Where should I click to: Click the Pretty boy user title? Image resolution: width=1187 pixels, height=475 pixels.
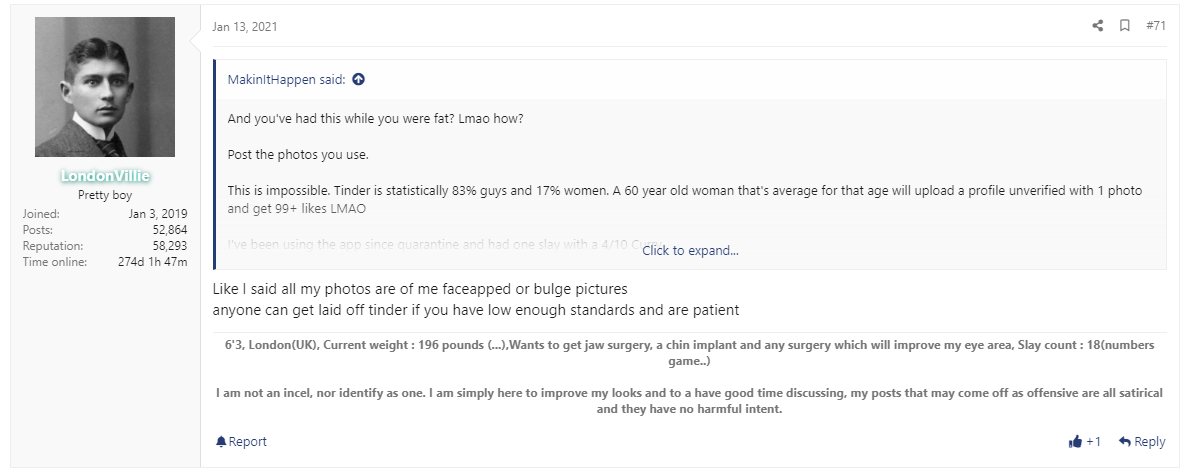[105, 195]
